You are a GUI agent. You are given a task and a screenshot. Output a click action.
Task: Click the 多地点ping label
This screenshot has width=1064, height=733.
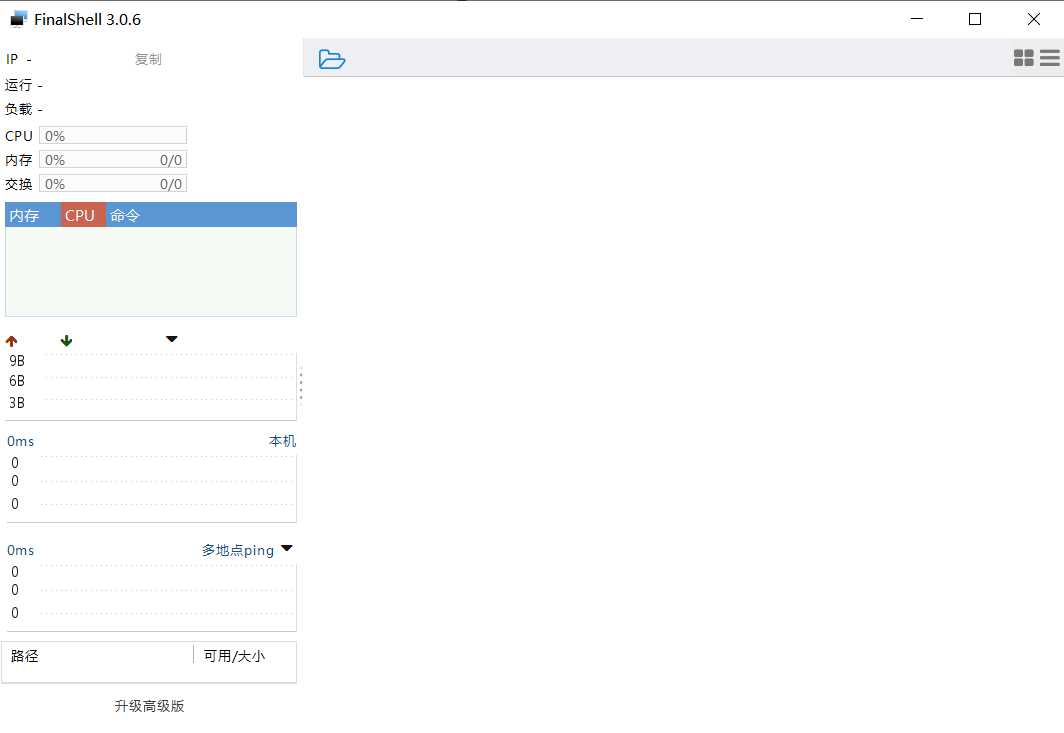pyautogui.click(x=238, y=550)
